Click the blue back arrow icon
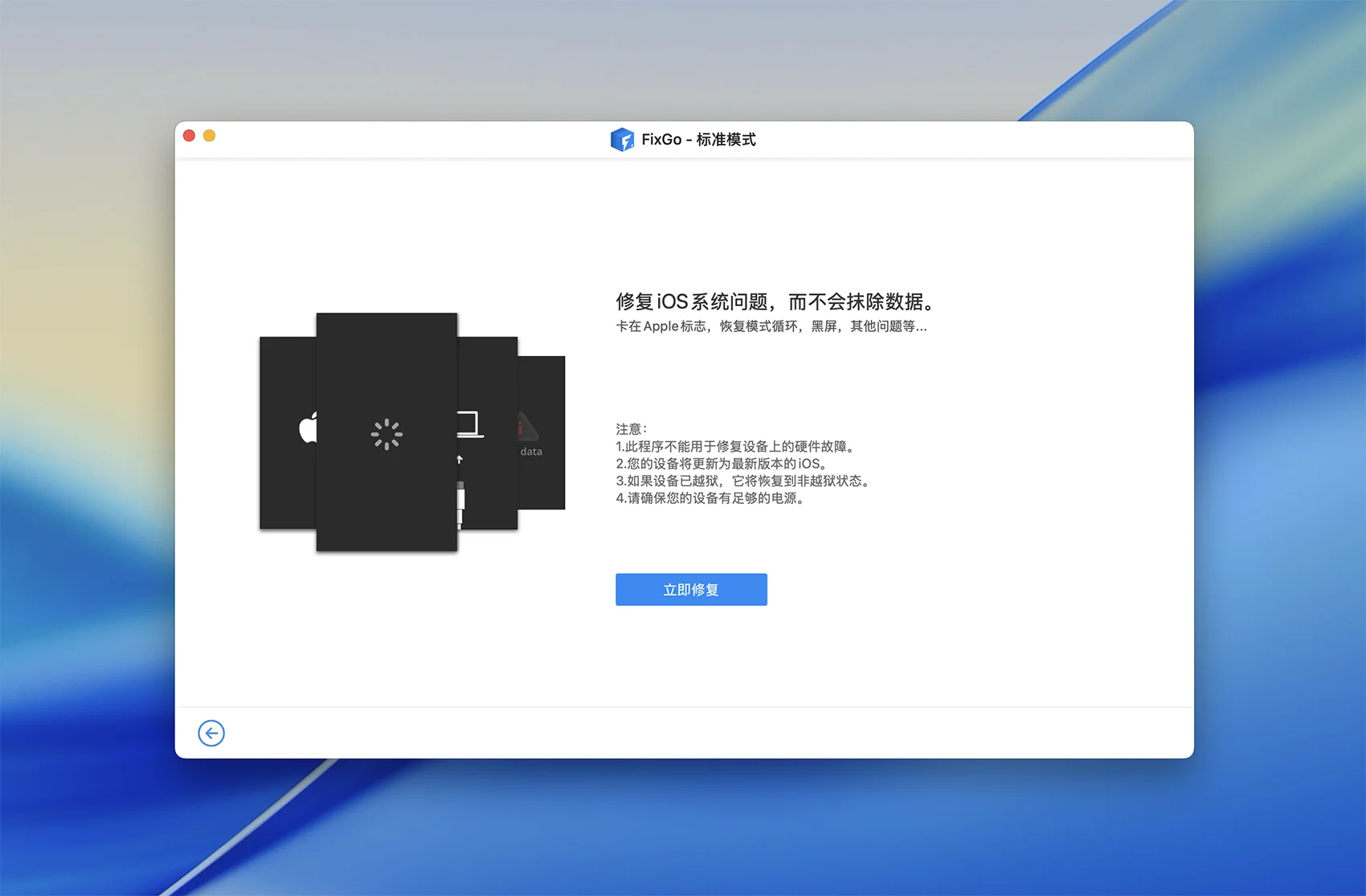1366x896 pixels. tap(211, 733)
